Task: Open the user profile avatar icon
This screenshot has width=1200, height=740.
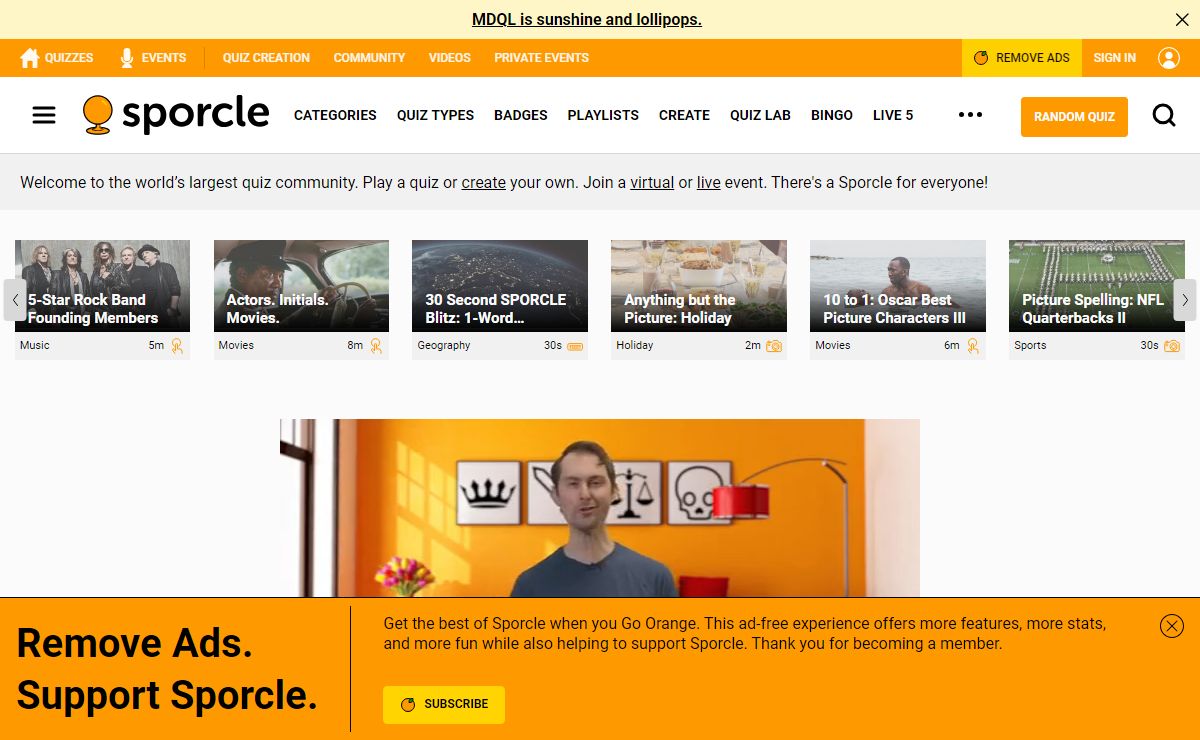Action: click(1169, 58)
